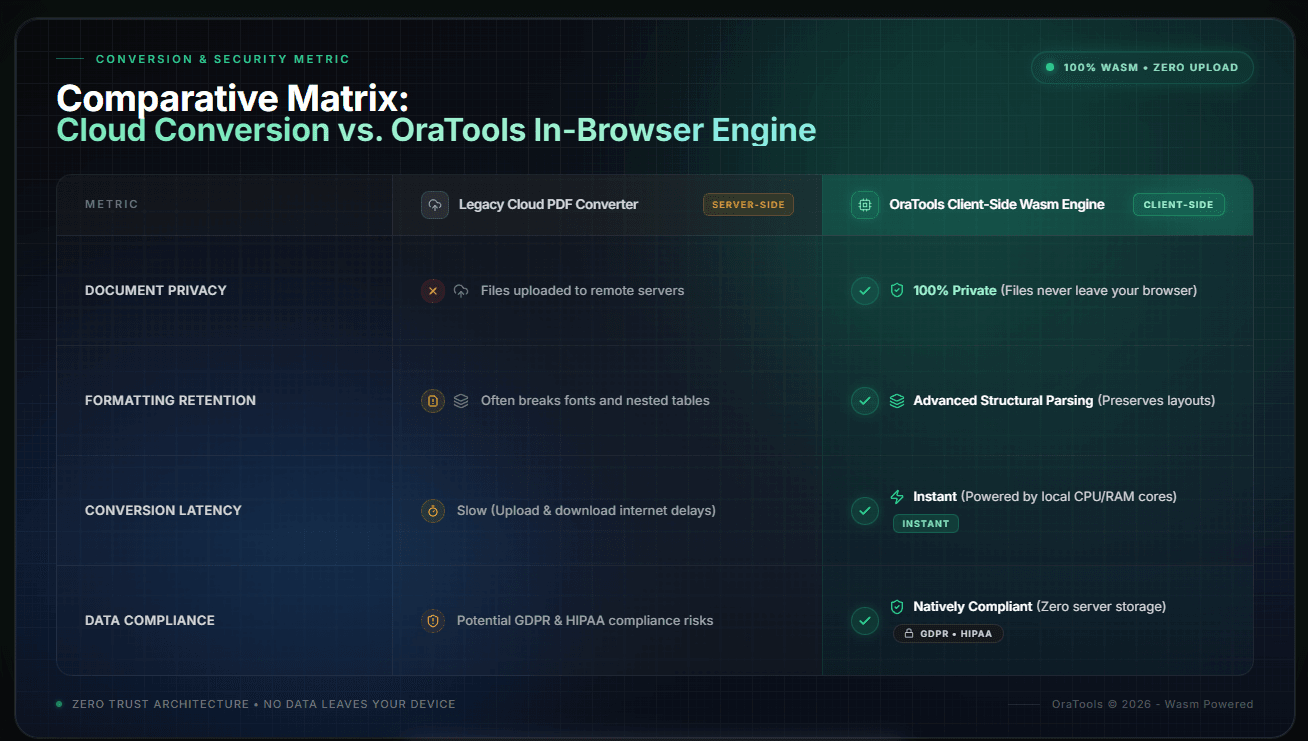This screenshot has width=1308, height=741.
Task: Click the 'Cloud Conversion vs. OraTools In-Browser Engine' subtitle
Action: pyautogui.click(x=436, y=131)
